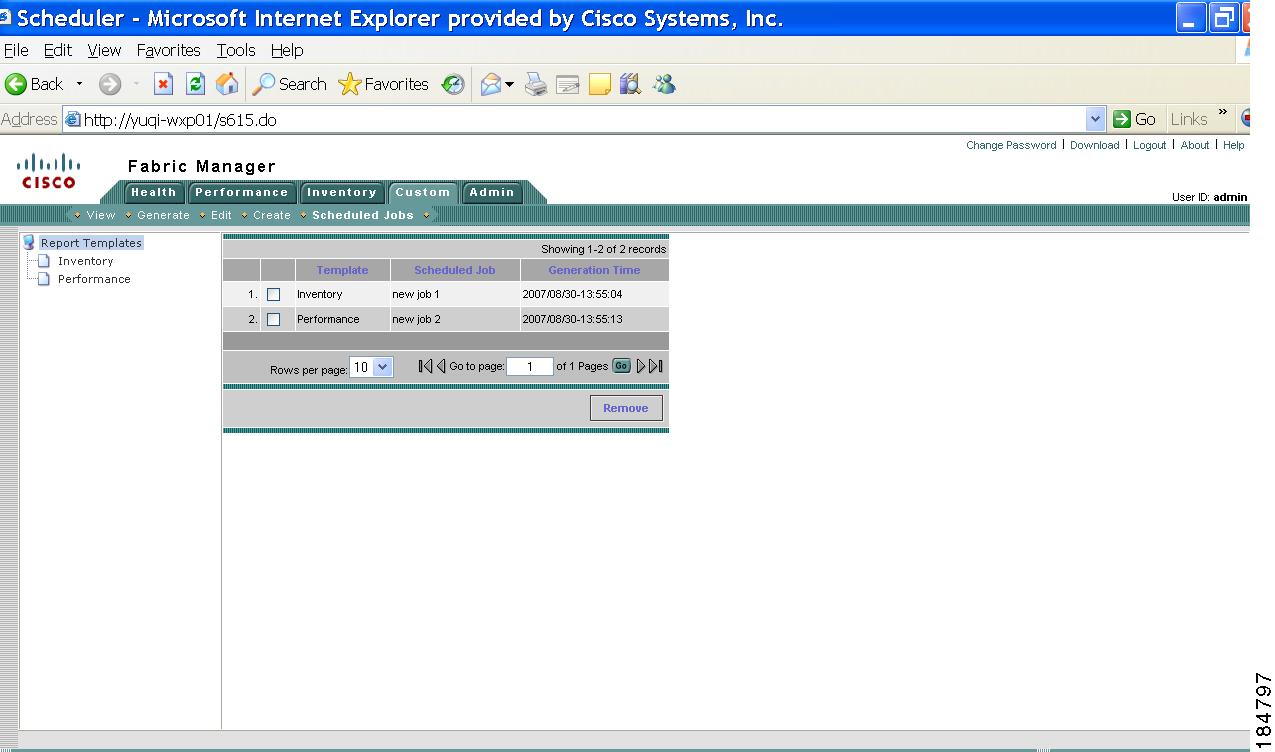Click the green Go arrow beside address bar

coord(1122,119)
